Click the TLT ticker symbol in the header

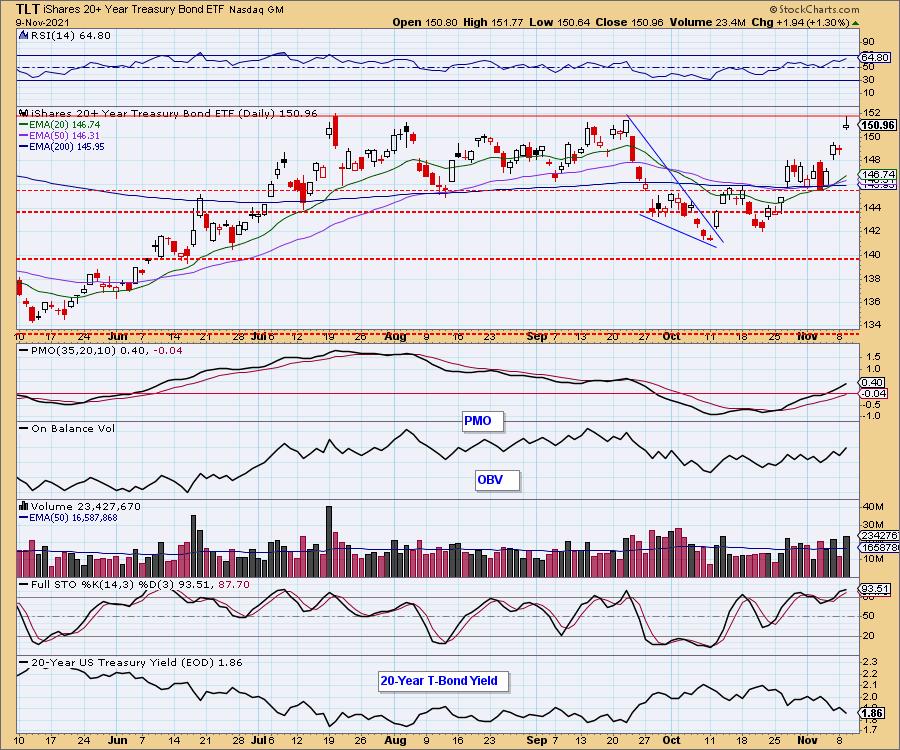(x=27, y=9)
